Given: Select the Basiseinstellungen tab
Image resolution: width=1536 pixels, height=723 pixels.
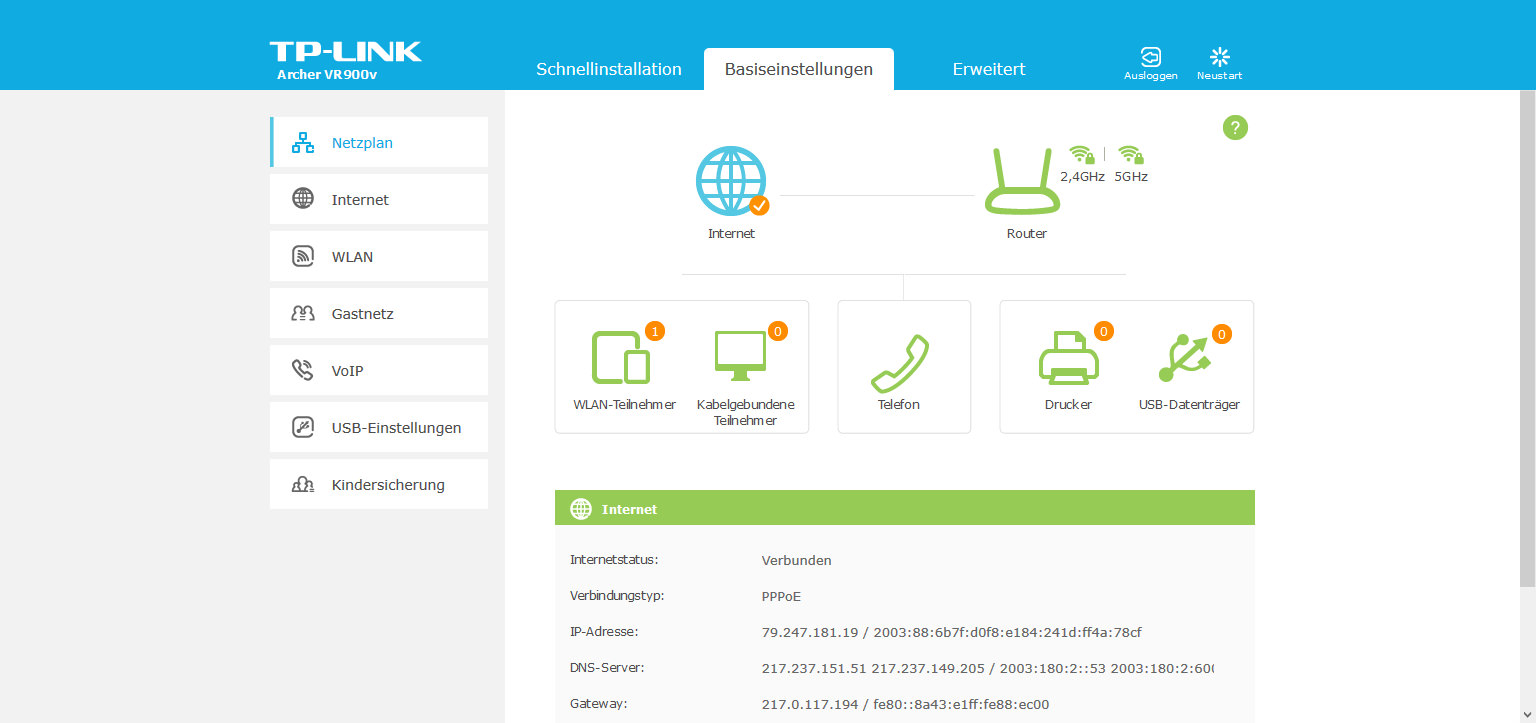Looking at the screenshot, I should pos(798,69).
